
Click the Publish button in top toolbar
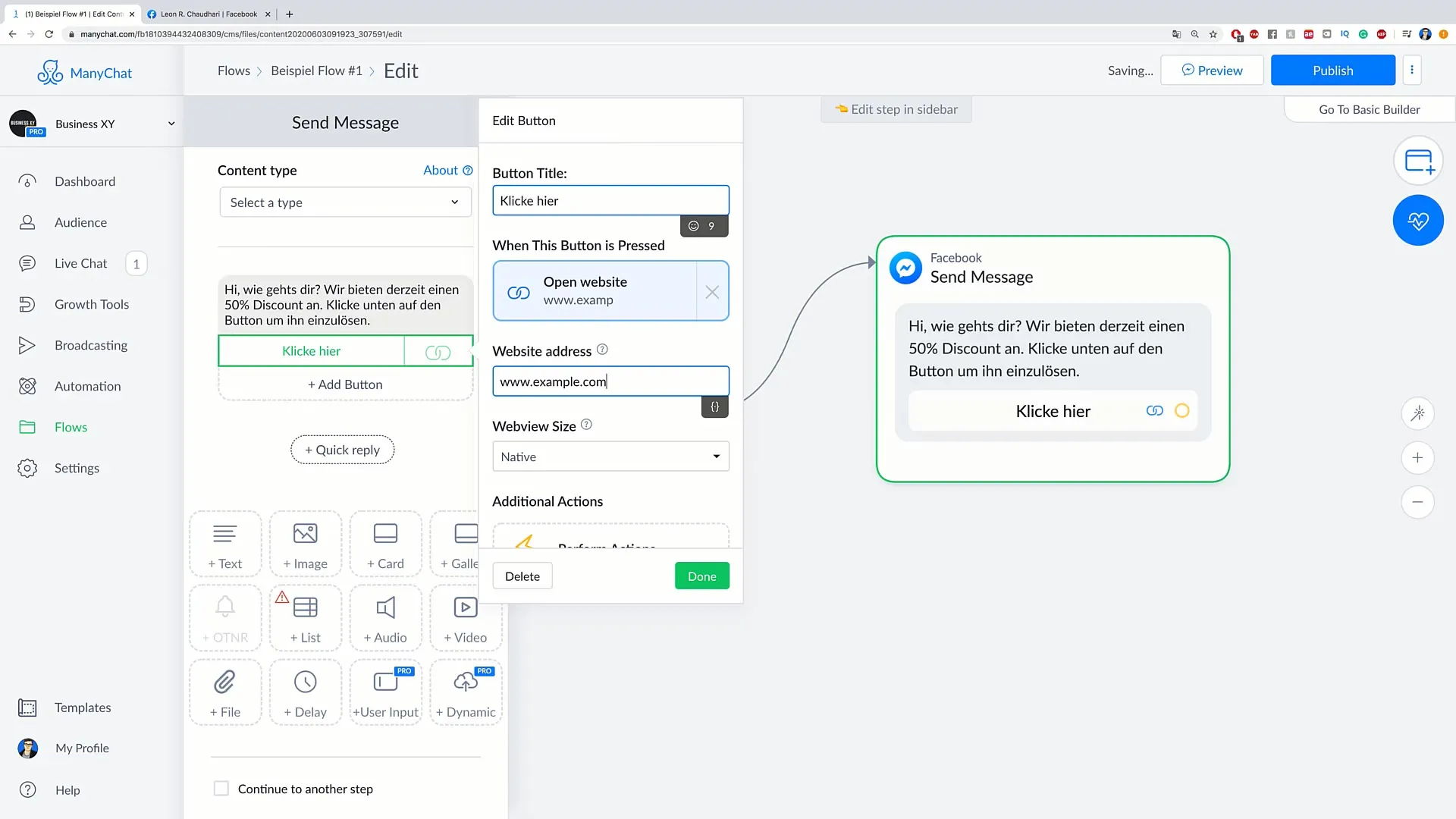click(1333, 70)
